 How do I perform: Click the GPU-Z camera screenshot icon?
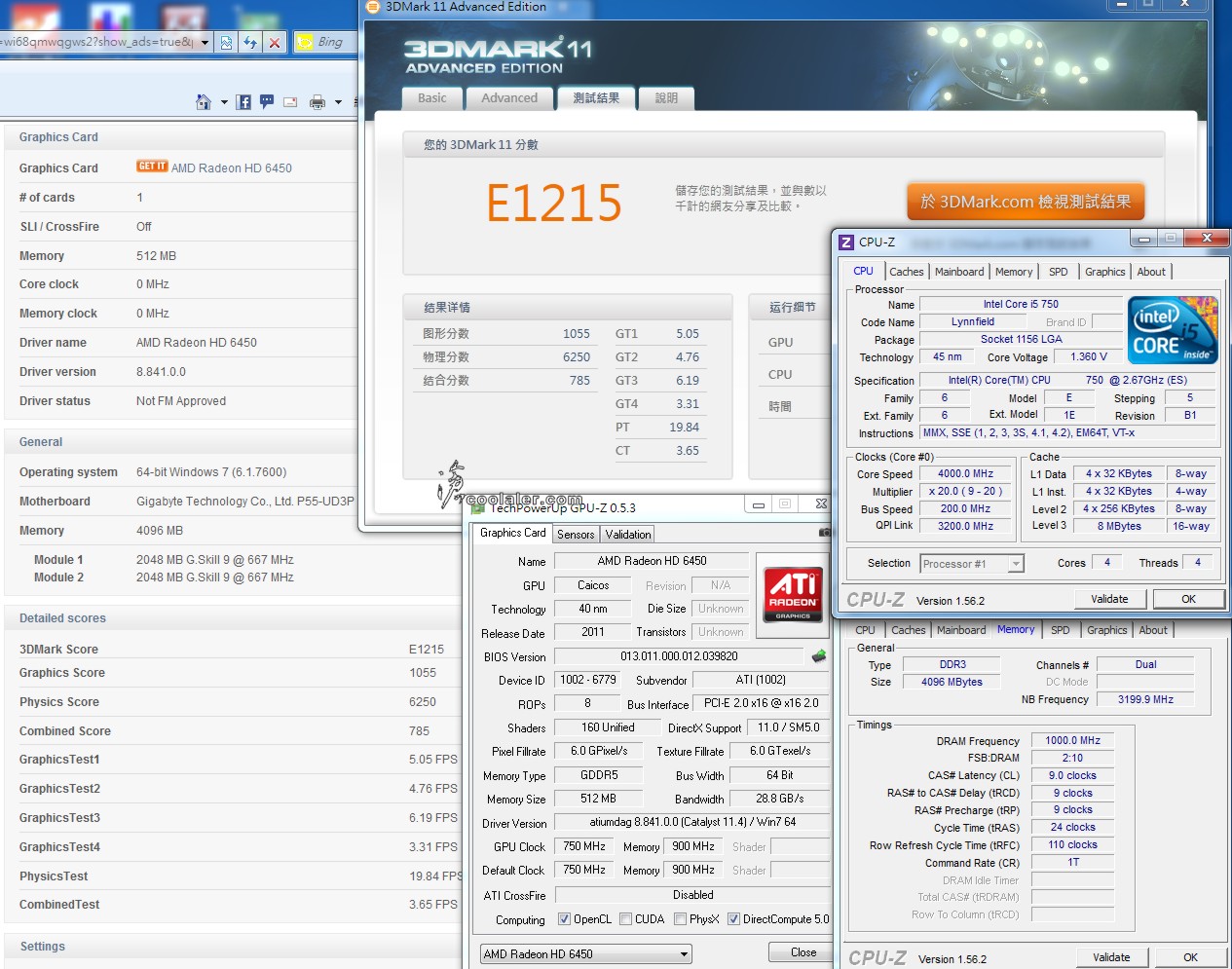click(825, 533)
